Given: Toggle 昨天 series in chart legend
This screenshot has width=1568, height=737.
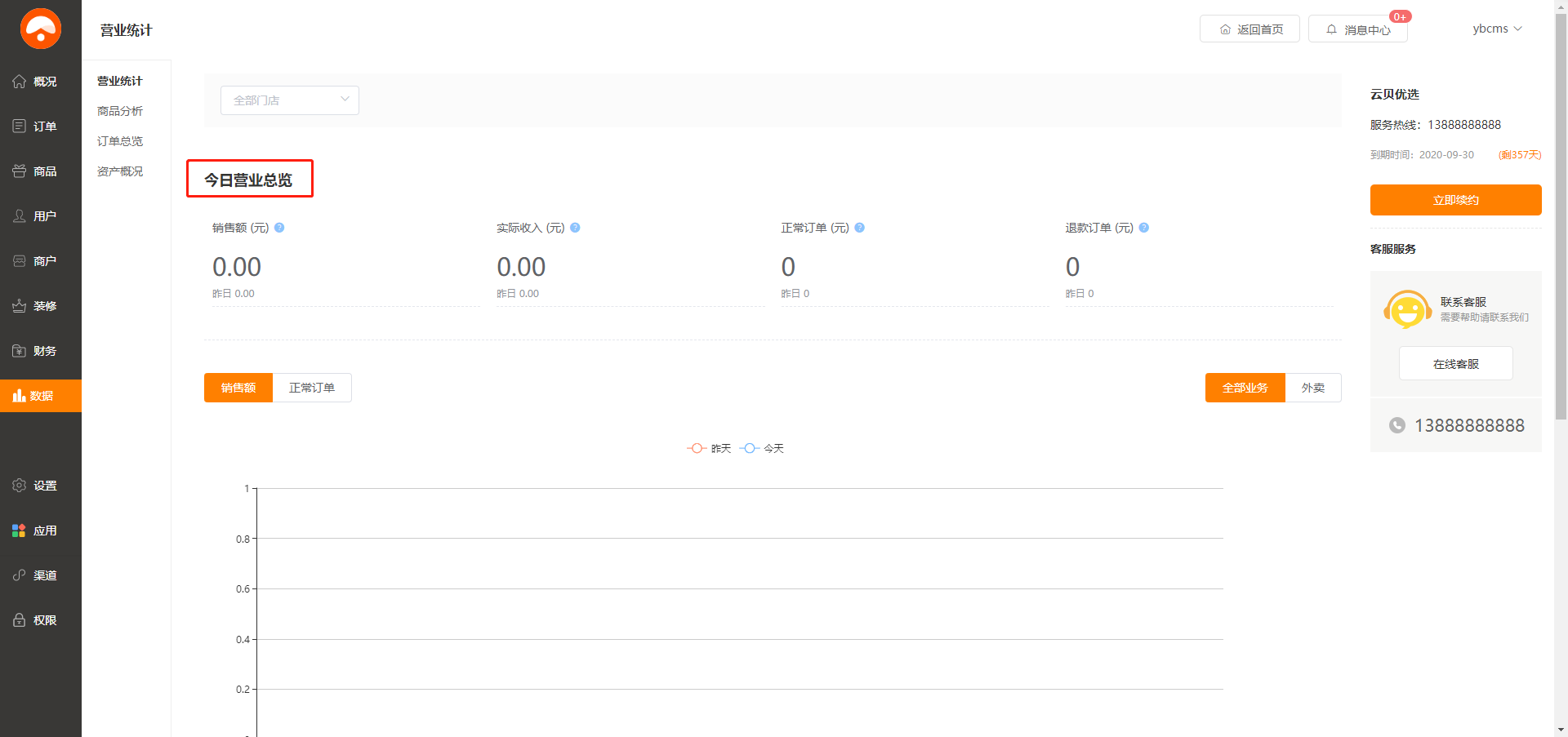Looking at the screenshot, I should [710, 448].
